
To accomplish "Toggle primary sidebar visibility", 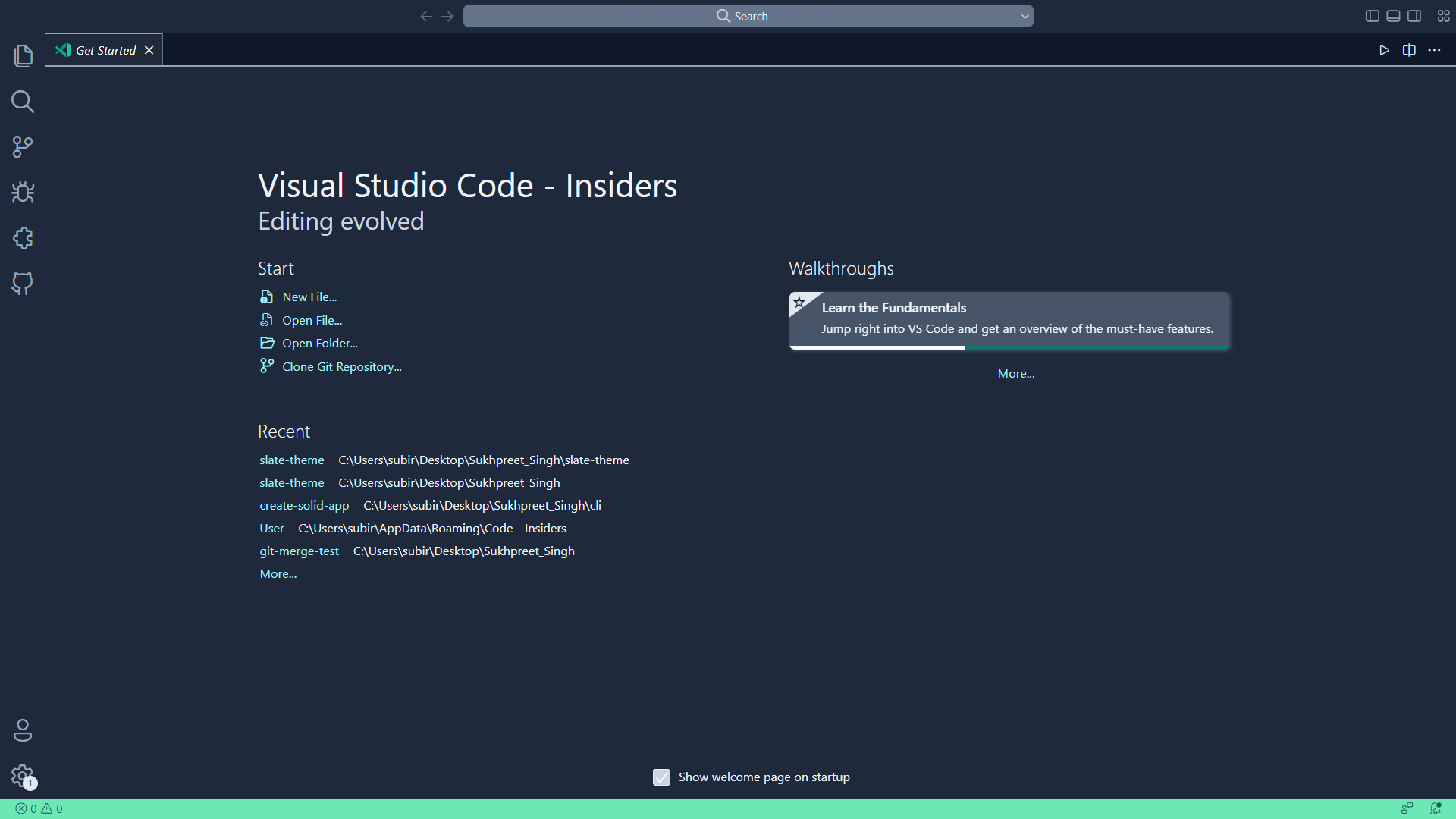I will 1372,15.
